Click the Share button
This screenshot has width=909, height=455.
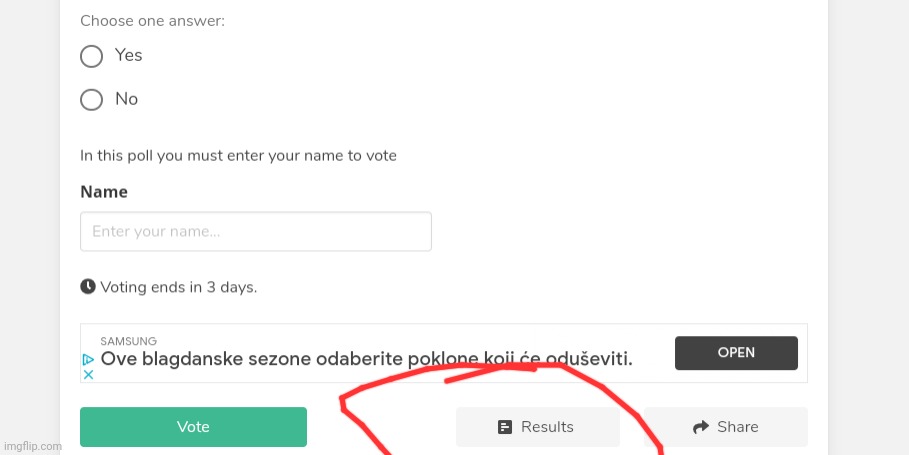(725, 427)
